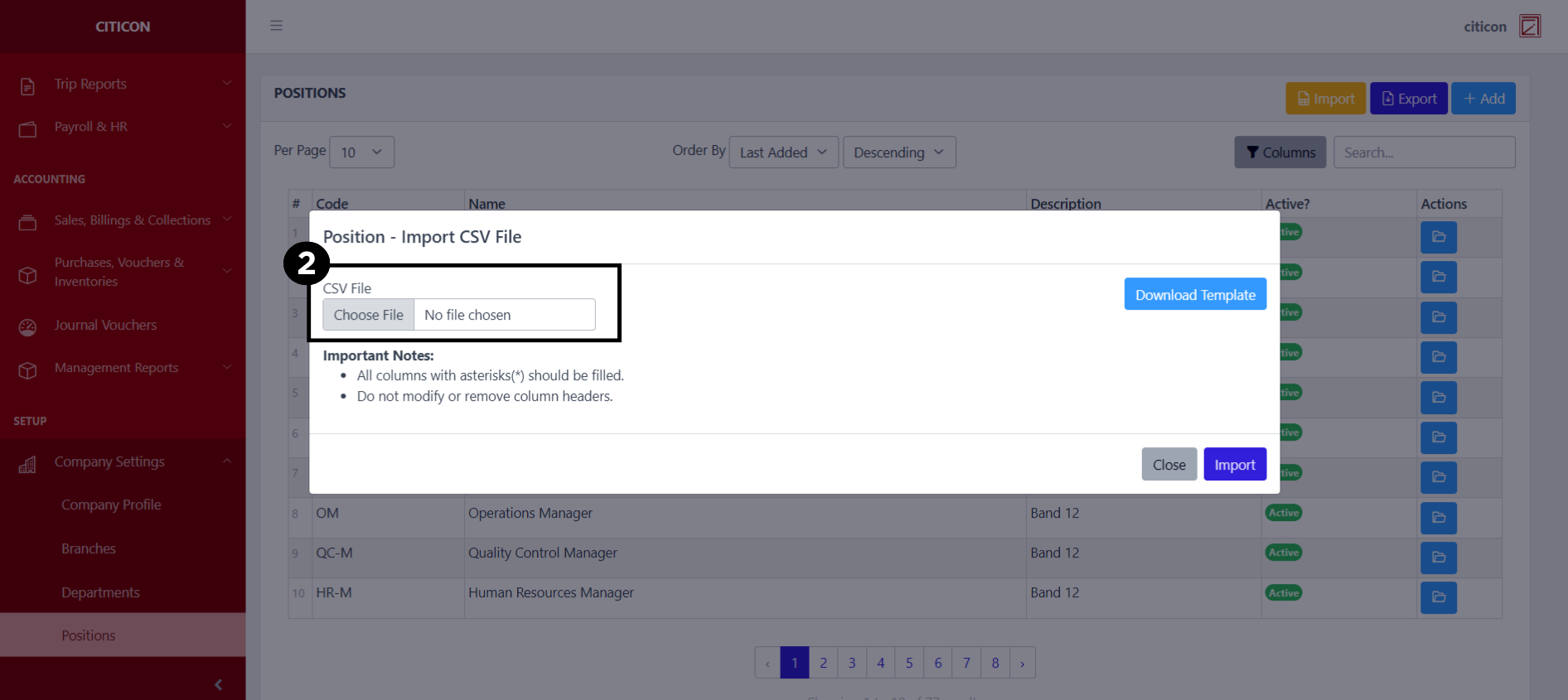This screenshot has height=700, width=1568.
Task: Click the Search input field
Action: [1423, 152]
